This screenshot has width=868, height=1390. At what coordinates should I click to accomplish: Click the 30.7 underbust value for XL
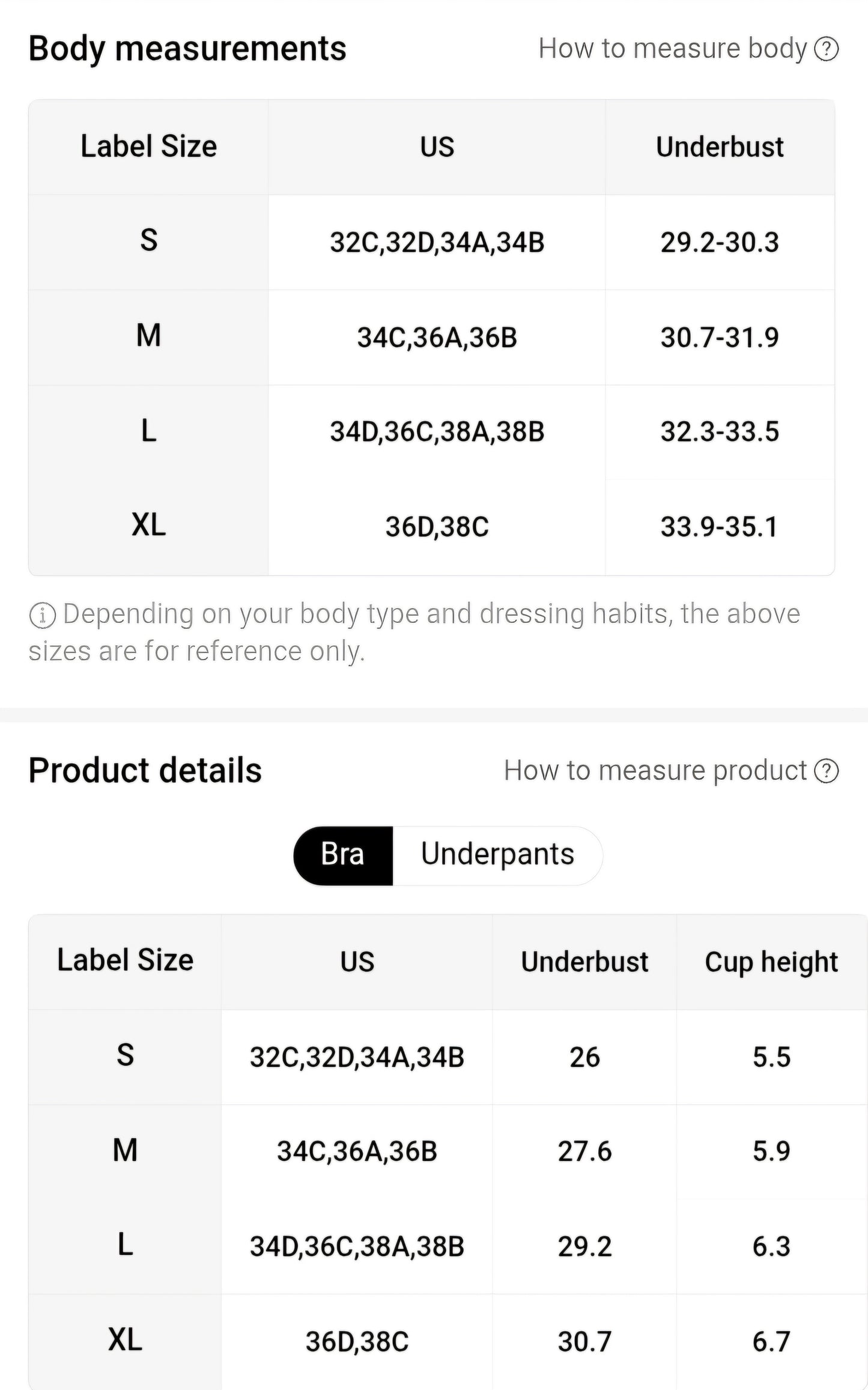[584, 1341]
